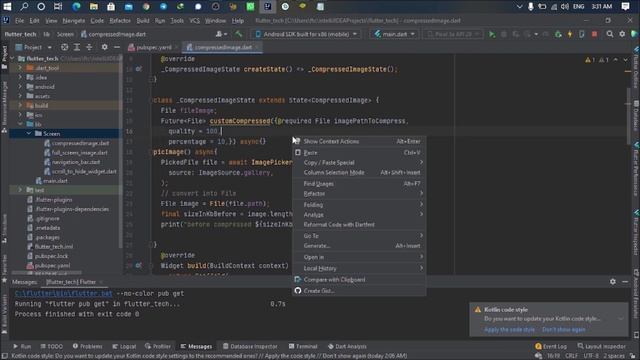Trigger Flutter Hot Reload lightning icon
The height and width of the screenshot is (360, 640).
(x=570, y=34)
